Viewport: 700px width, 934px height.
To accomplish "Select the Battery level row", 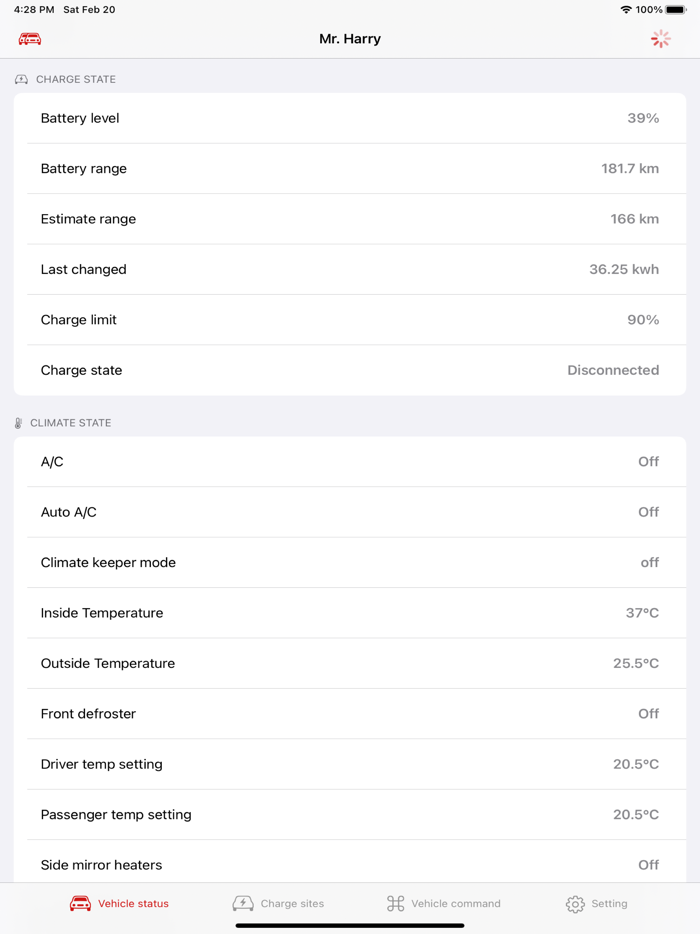I will point(350,118).
